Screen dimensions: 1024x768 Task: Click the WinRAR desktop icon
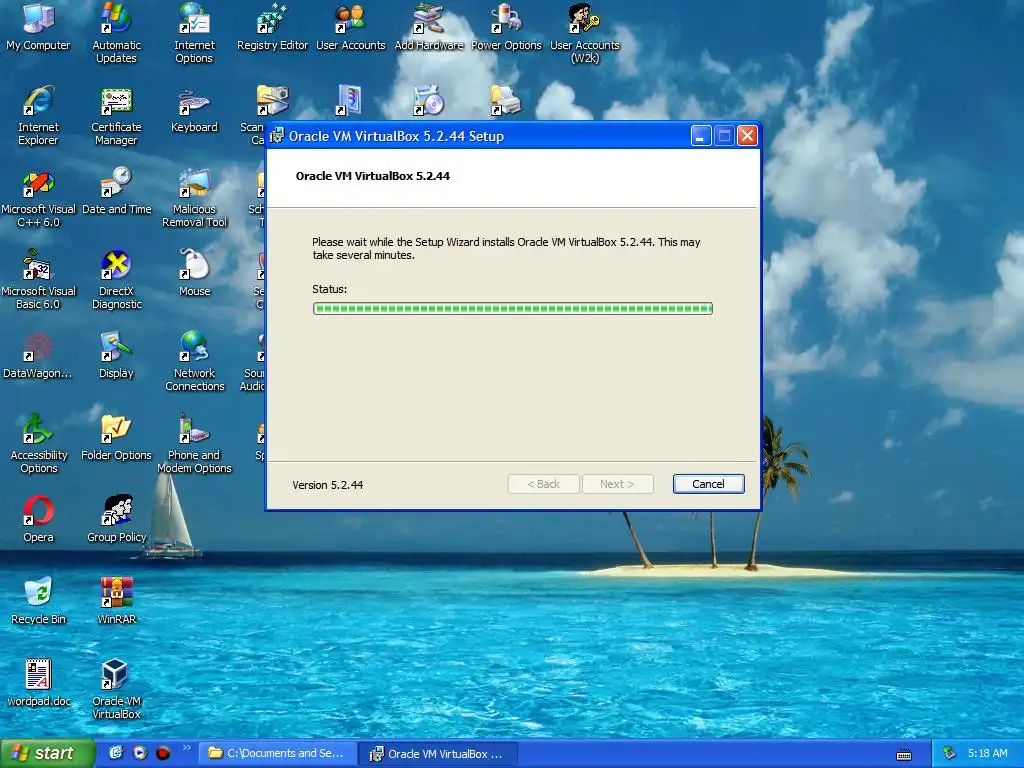tap(116, 601)
